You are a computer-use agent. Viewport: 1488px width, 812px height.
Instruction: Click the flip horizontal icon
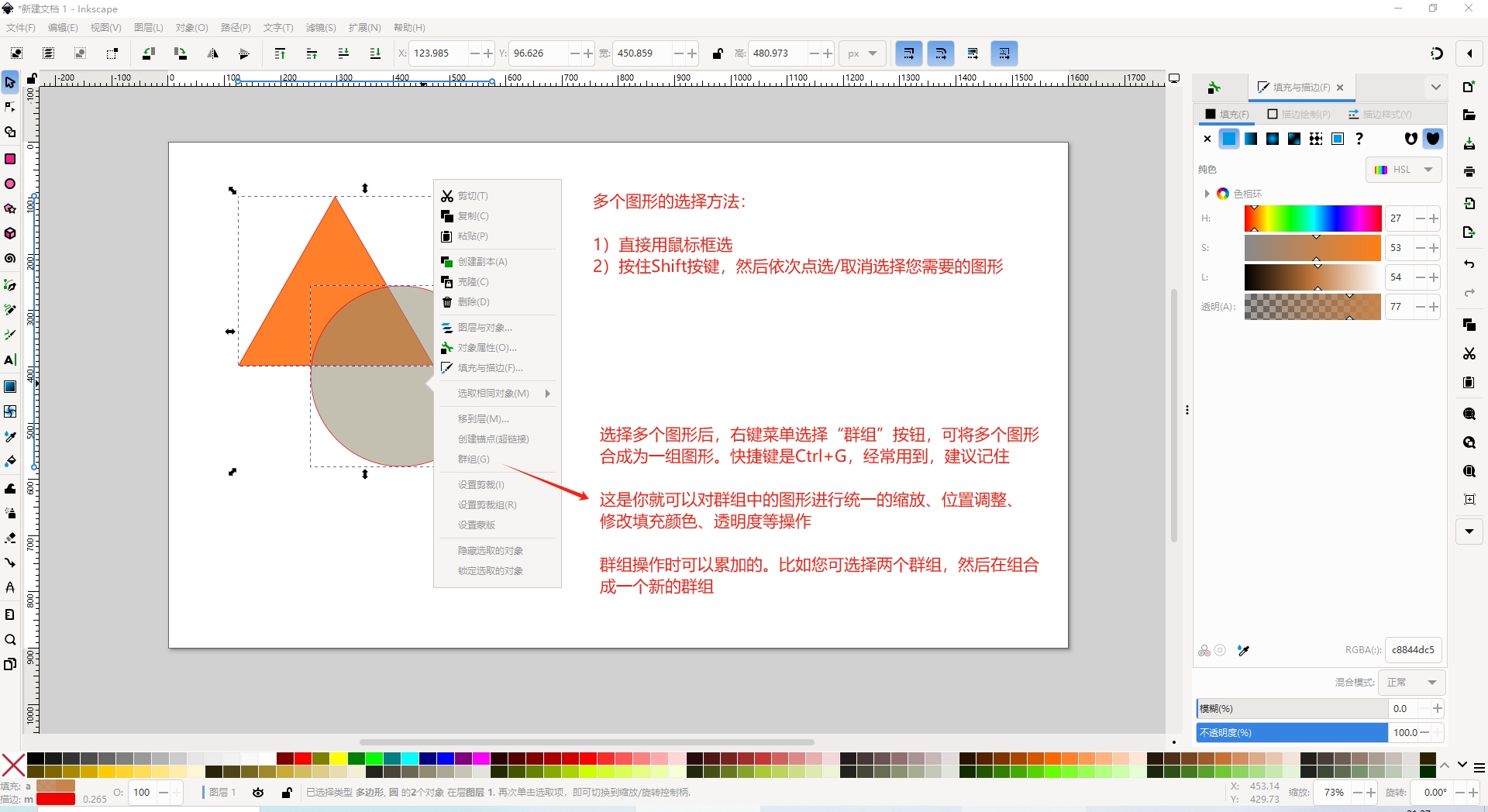click(x=212, y=53)
